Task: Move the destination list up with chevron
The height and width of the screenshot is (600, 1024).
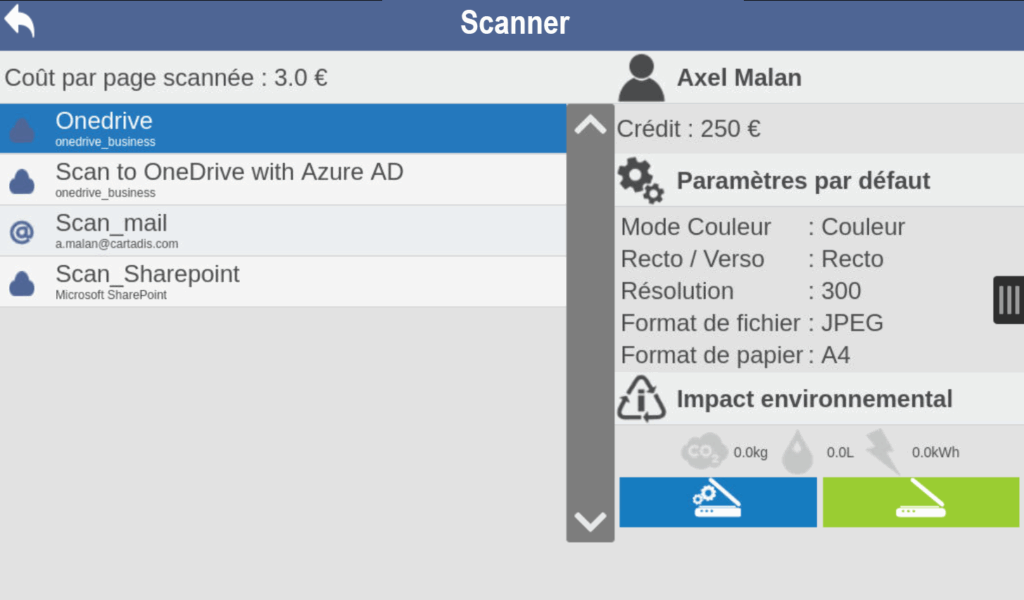Action: pyautogui.click(x=590, y=125)
